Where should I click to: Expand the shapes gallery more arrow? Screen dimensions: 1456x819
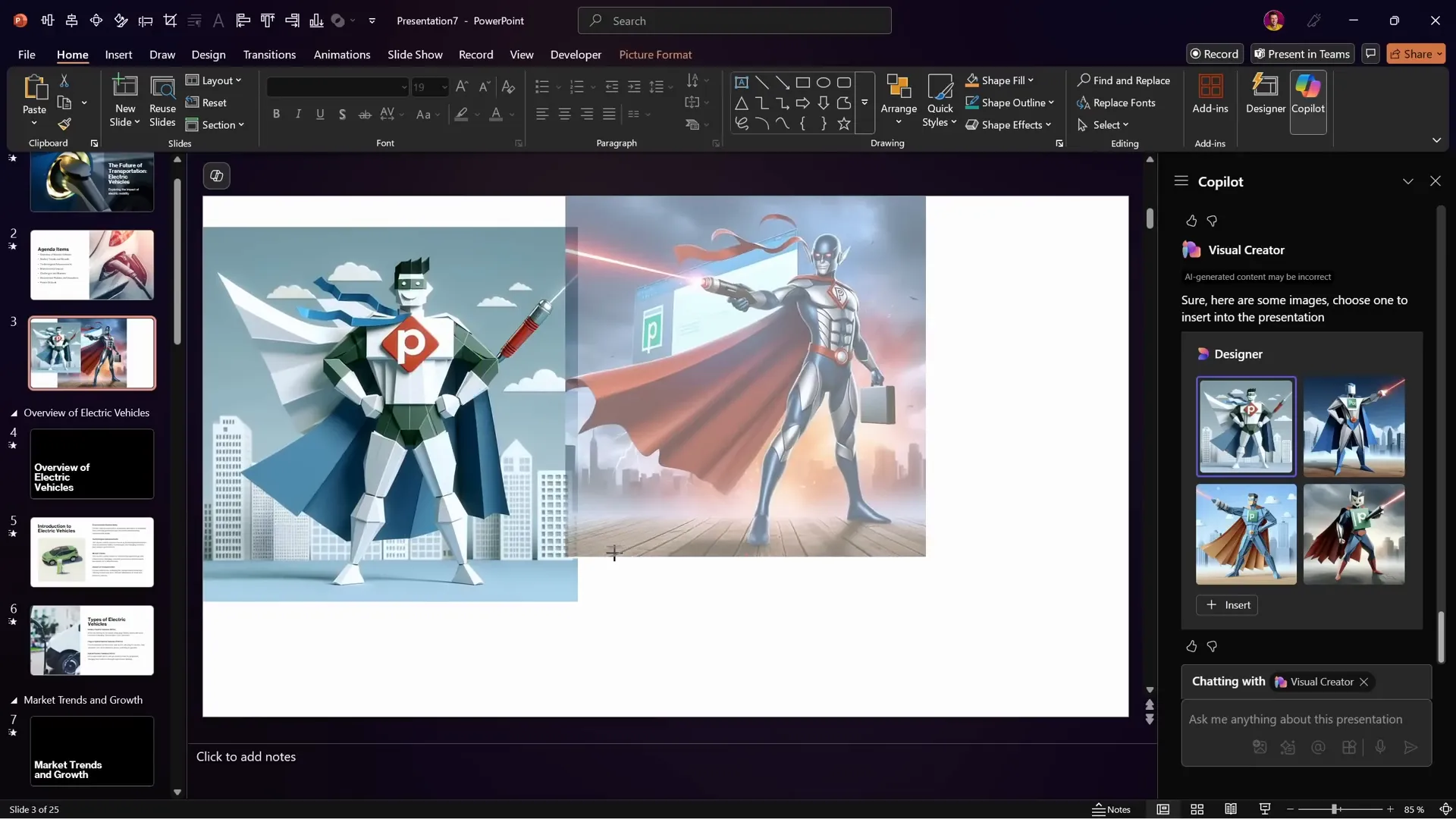click(864, 102)
